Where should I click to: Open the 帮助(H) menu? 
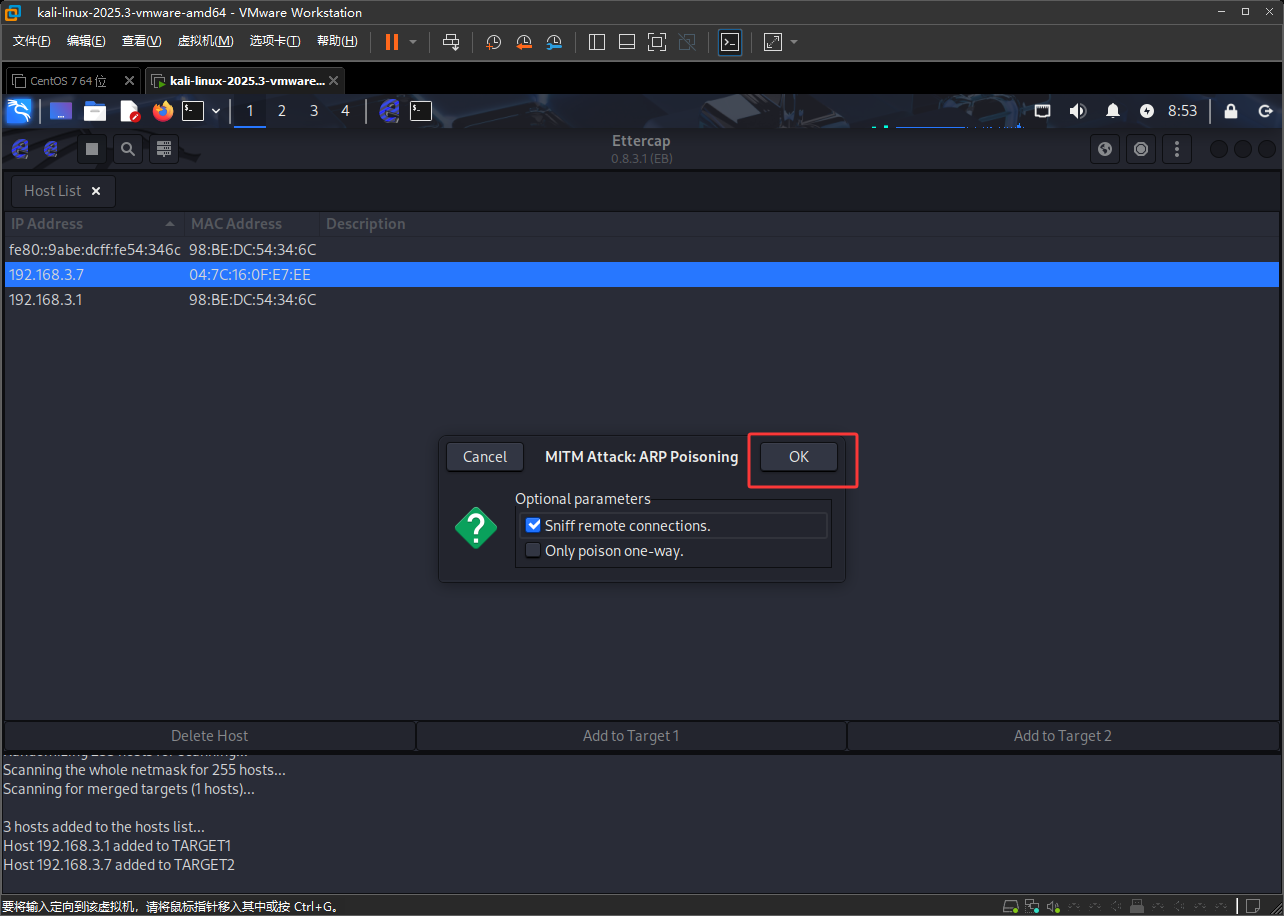pos(337,41)
